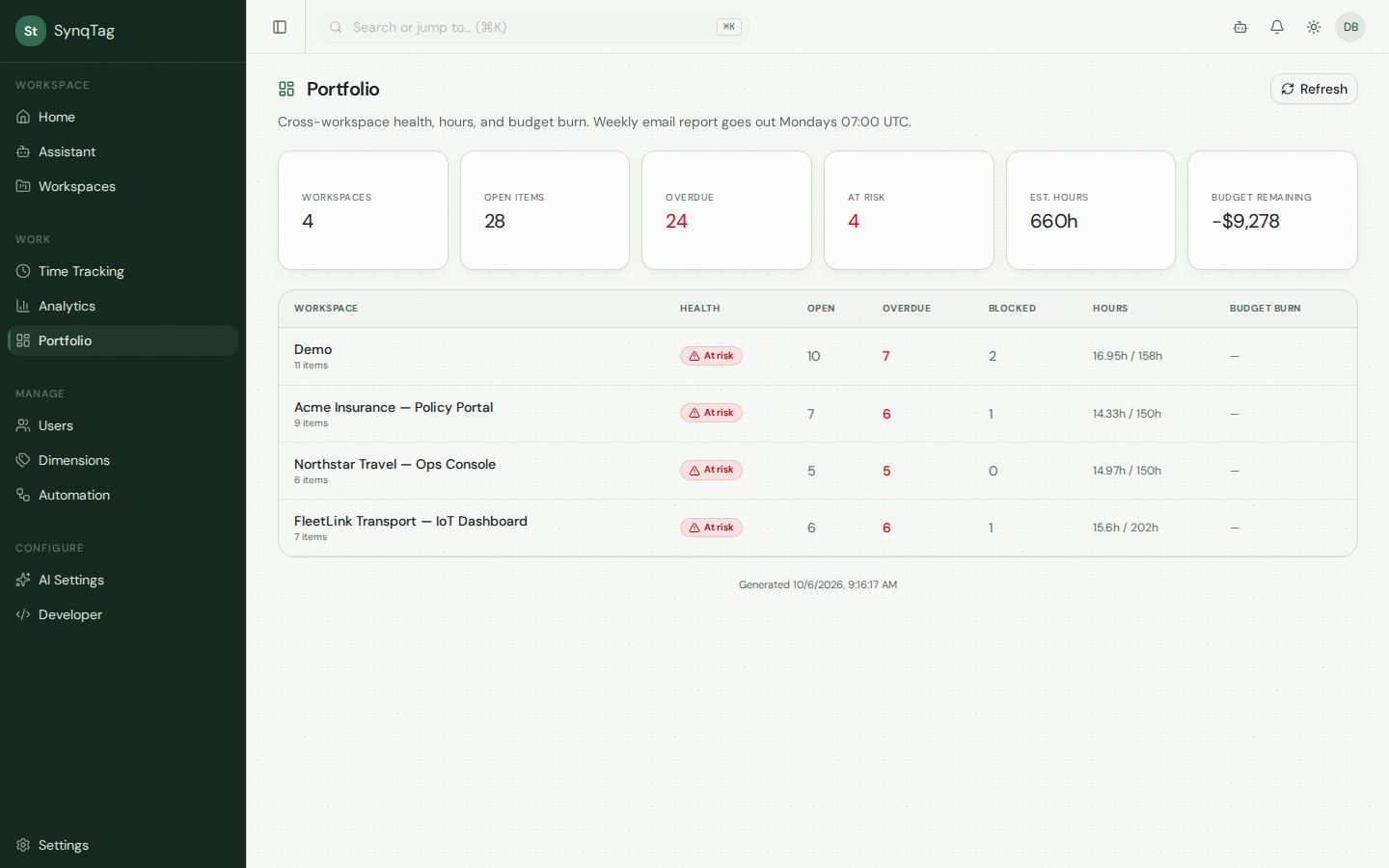The width and height of the screenshot is (1389, 868).
Task: Click the SynqTag St logo badge
Action: 31,31
